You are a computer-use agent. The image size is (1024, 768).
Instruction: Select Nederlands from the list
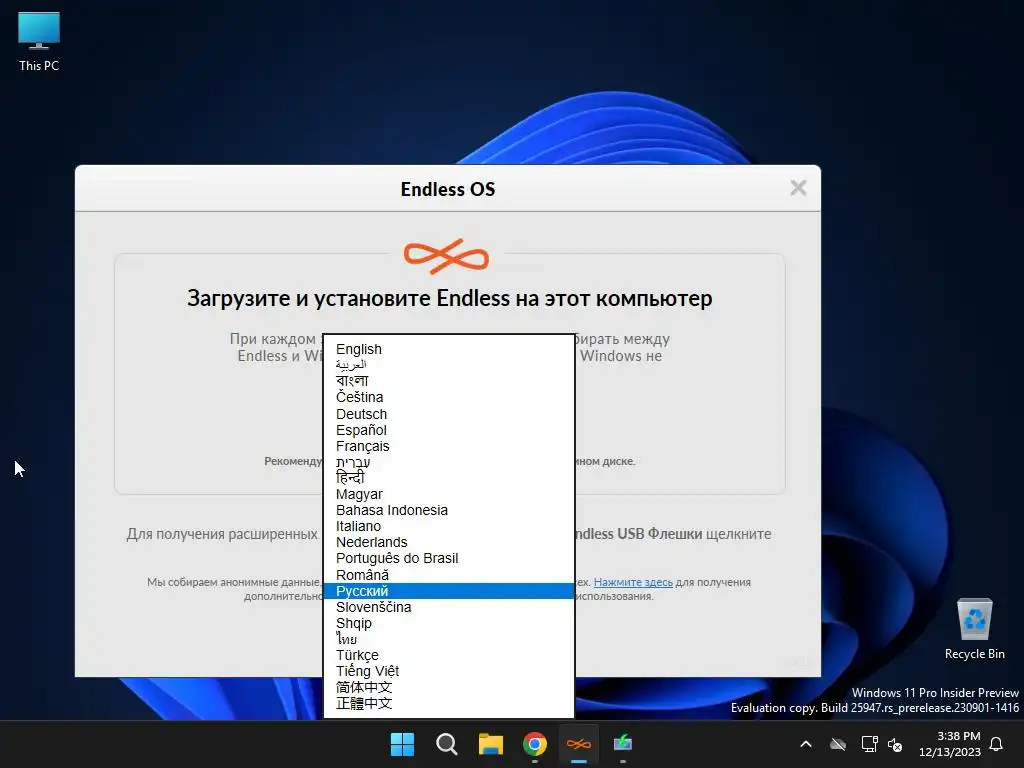pos(449,542)
